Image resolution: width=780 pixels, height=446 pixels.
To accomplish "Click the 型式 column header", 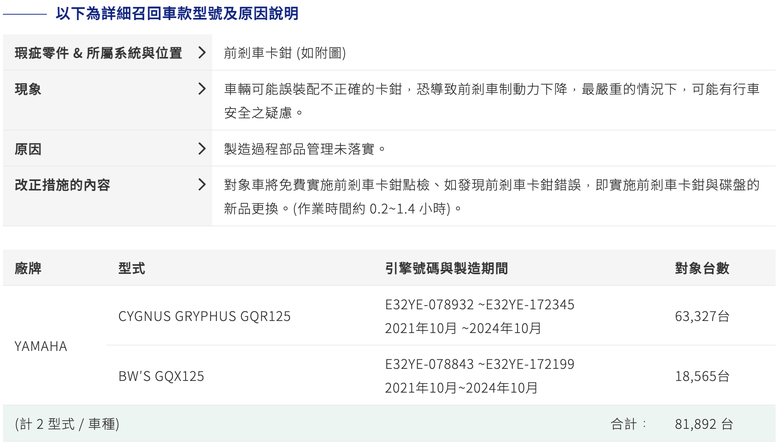I will coord(131,268).
